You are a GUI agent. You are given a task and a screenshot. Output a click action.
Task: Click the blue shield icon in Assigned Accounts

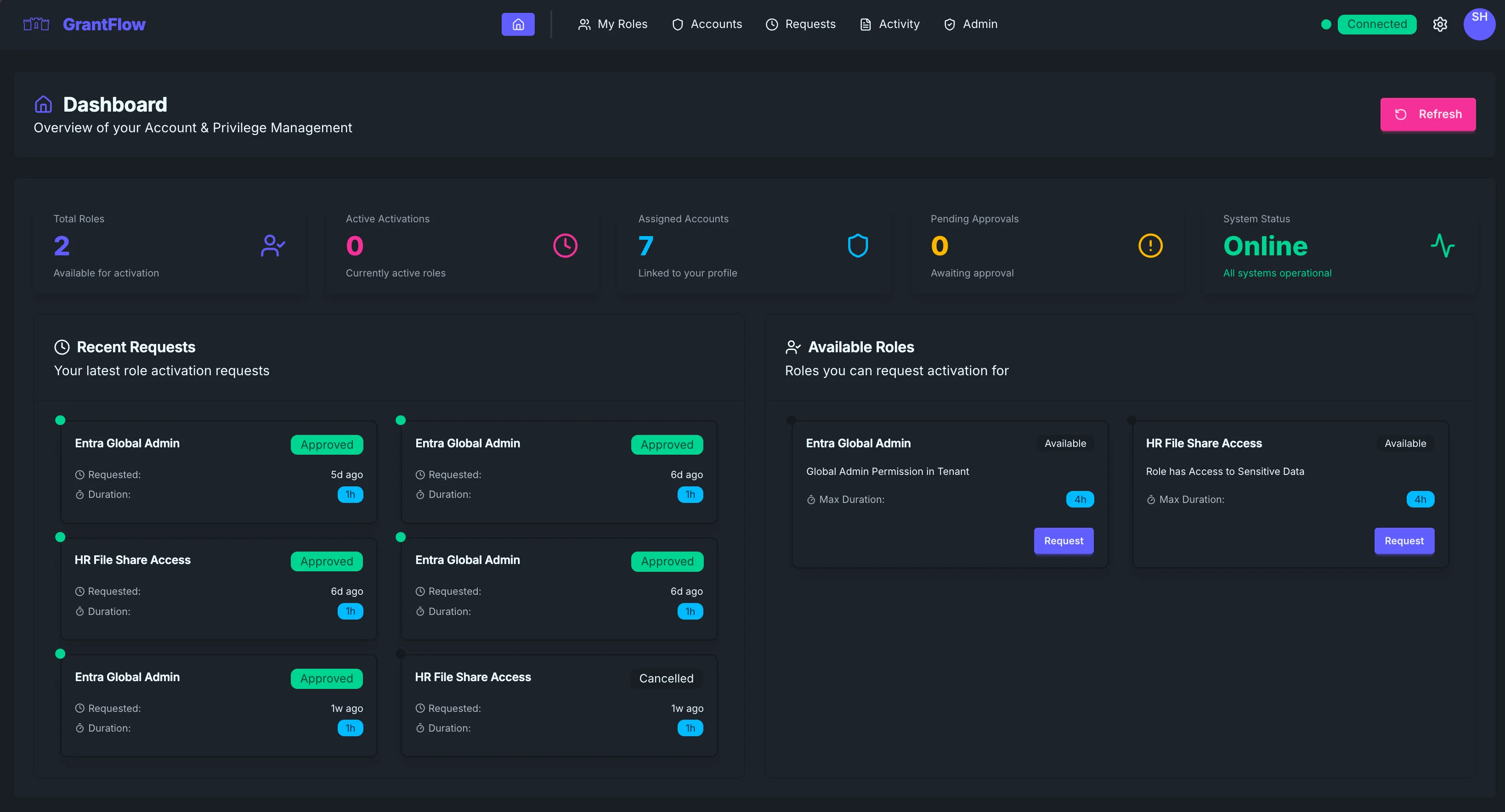pyautogui.click(x=858, y=245)
